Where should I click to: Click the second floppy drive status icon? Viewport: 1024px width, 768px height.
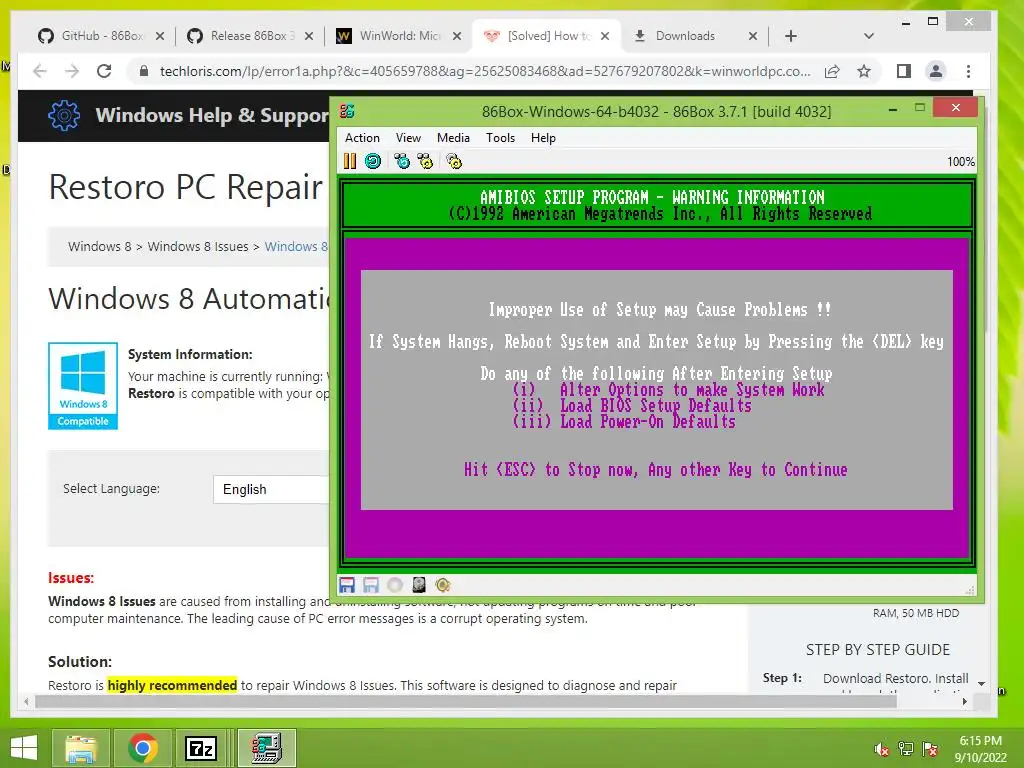coord(371,585)
